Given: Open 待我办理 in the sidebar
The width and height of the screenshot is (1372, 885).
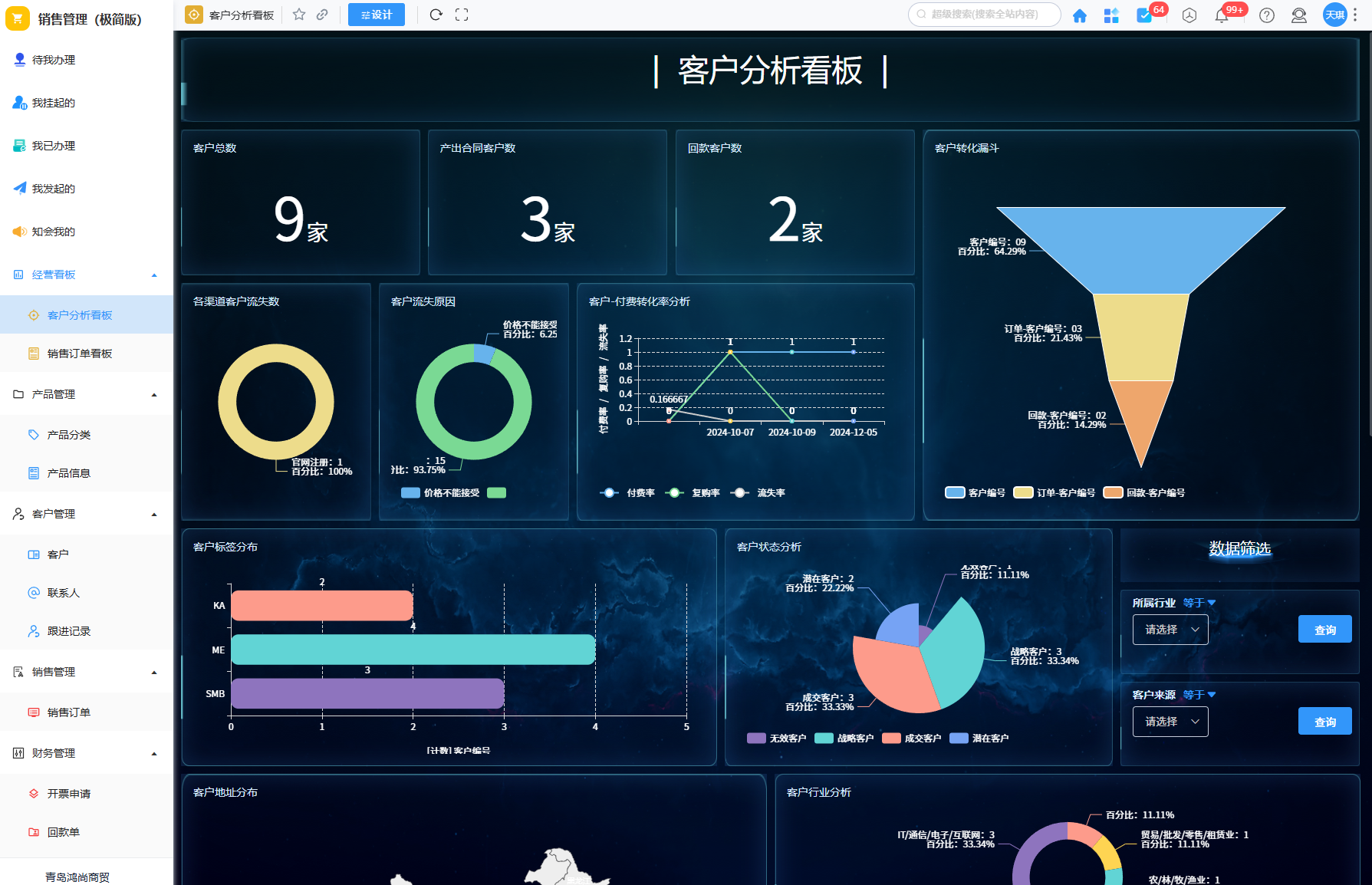Looking at the screenshot, I should (x=54, y=60).
